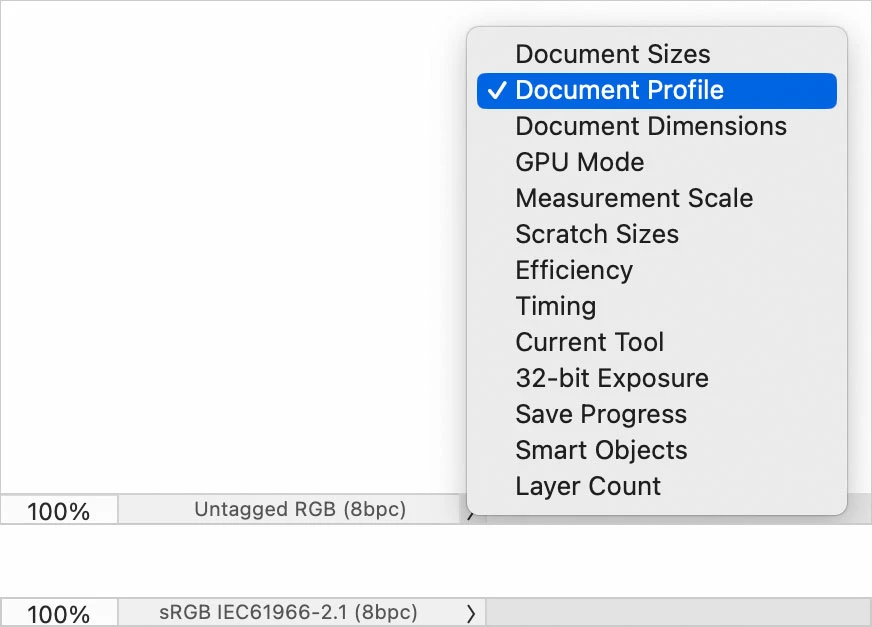Choose Save Progress entry
This screenshot has height=627, width=872.
point(601,414)
